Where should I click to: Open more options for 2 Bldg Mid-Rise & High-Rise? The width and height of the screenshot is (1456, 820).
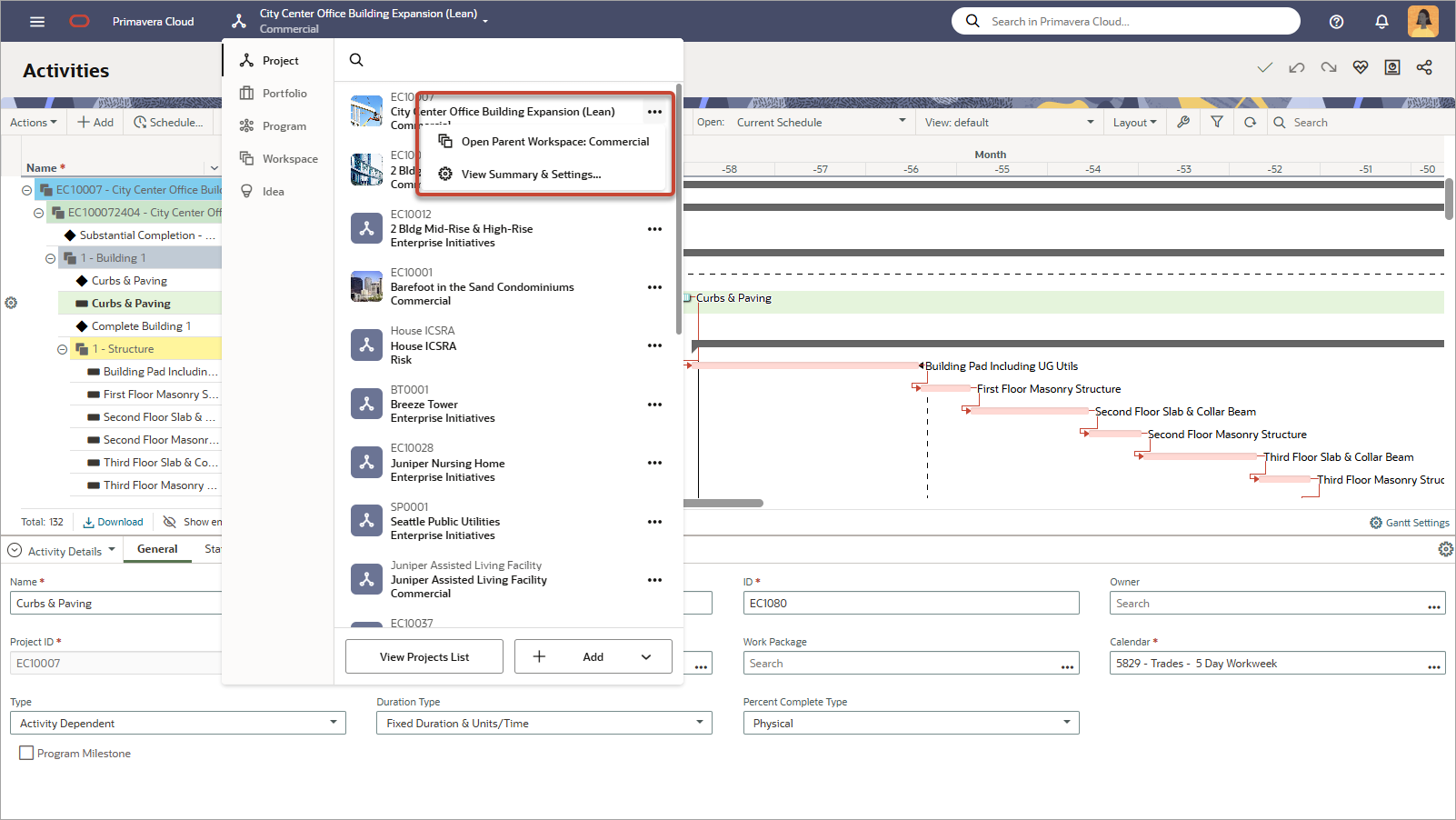(x=654, y=229)
